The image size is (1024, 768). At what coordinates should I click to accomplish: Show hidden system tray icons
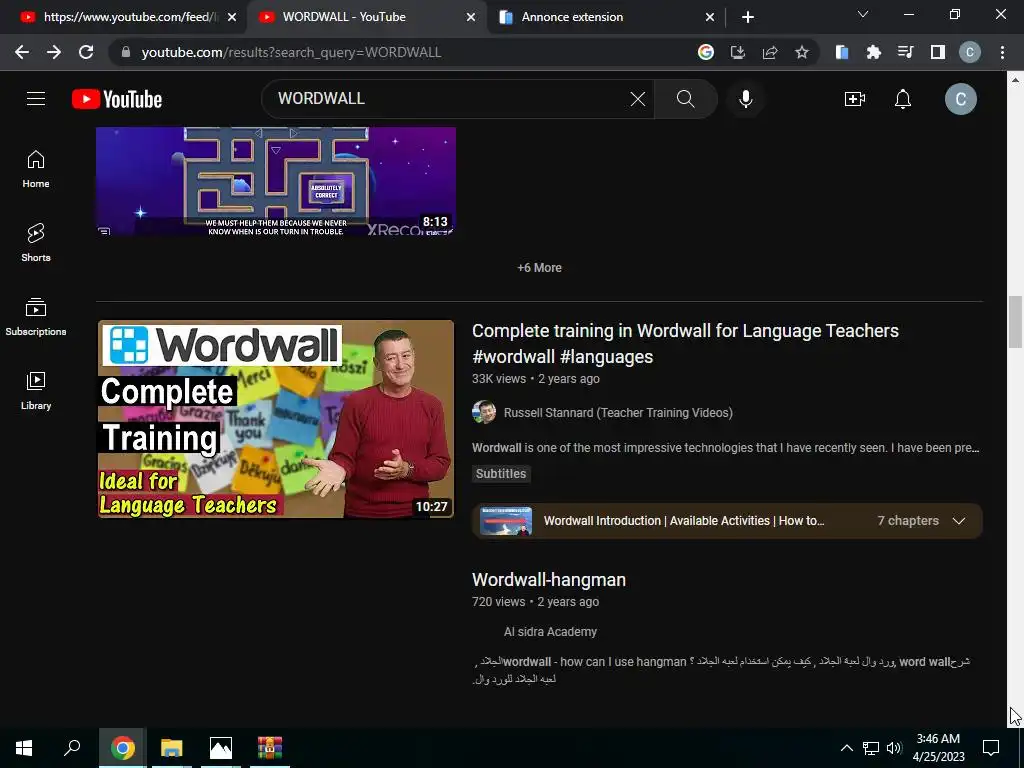(846, 748)
